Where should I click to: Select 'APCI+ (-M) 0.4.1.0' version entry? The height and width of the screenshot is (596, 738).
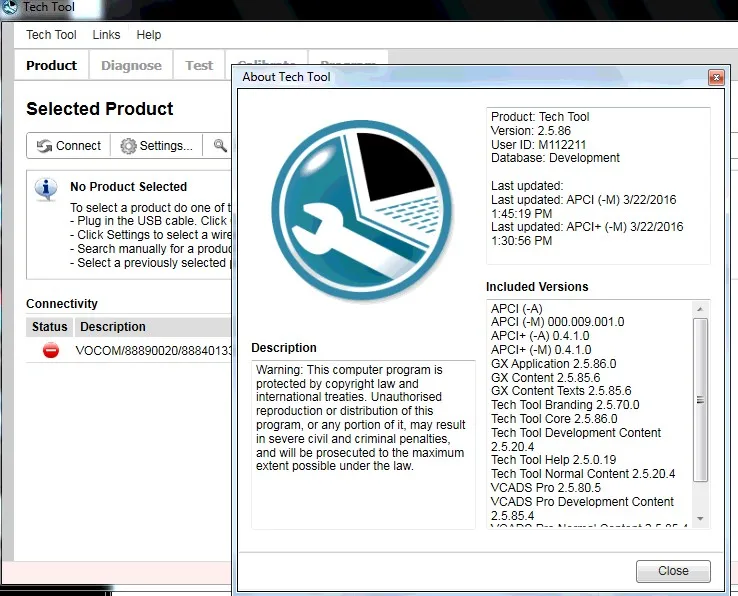tap(541, 350)
